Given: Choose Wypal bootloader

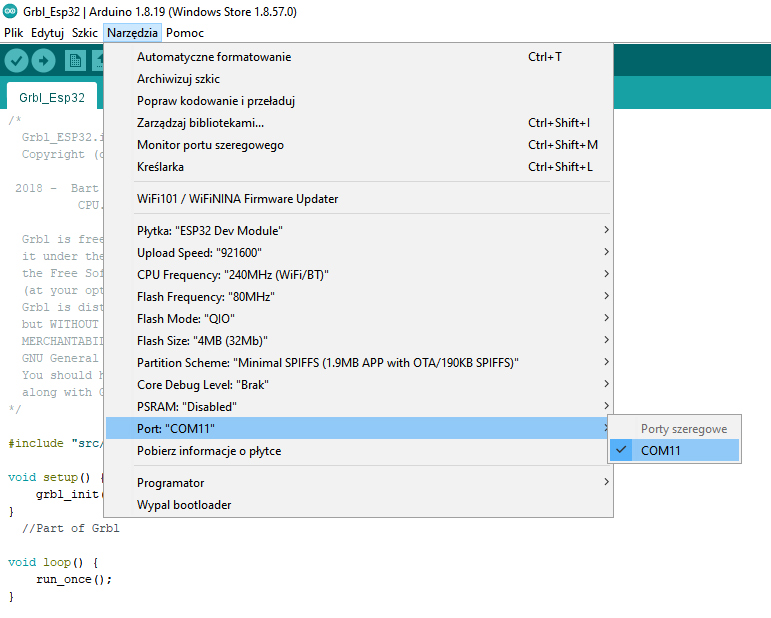Looking at the screenshot, I should [x=359, y=505].
